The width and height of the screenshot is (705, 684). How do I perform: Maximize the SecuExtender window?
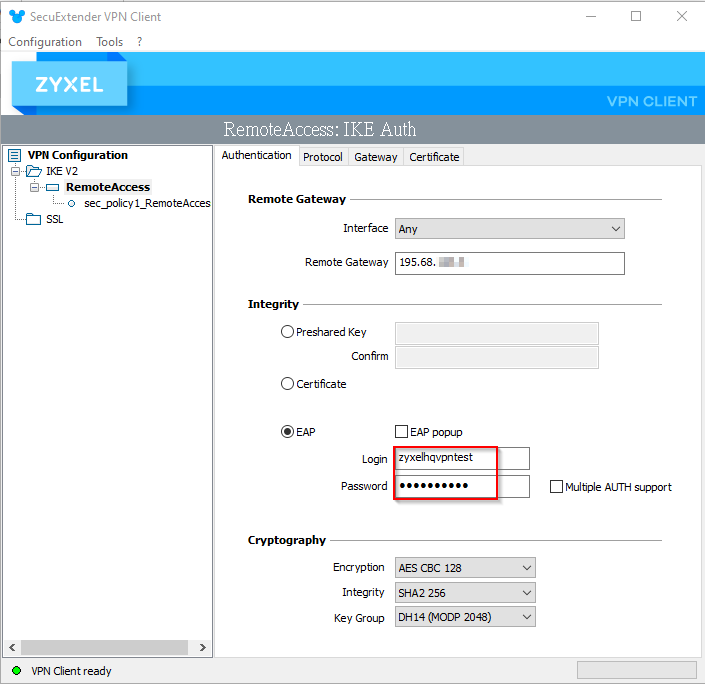pyautogui.click(x=636, y=17)
